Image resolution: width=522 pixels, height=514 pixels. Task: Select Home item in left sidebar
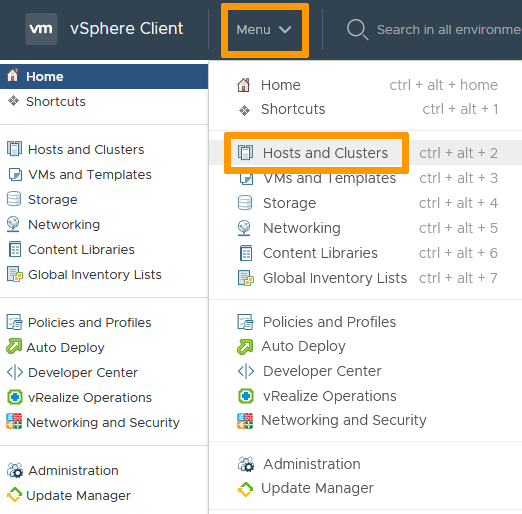click(104, 77)
